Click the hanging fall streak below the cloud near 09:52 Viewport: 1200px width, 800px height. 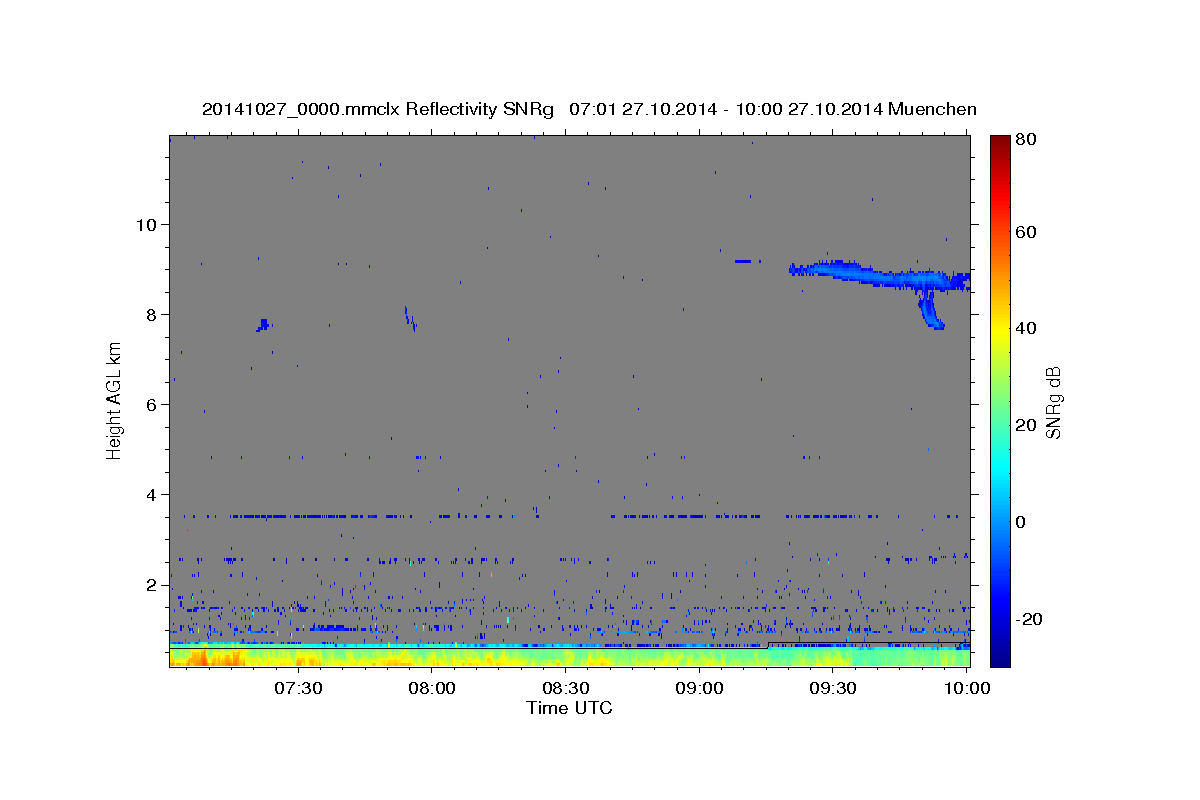point(931,310)
